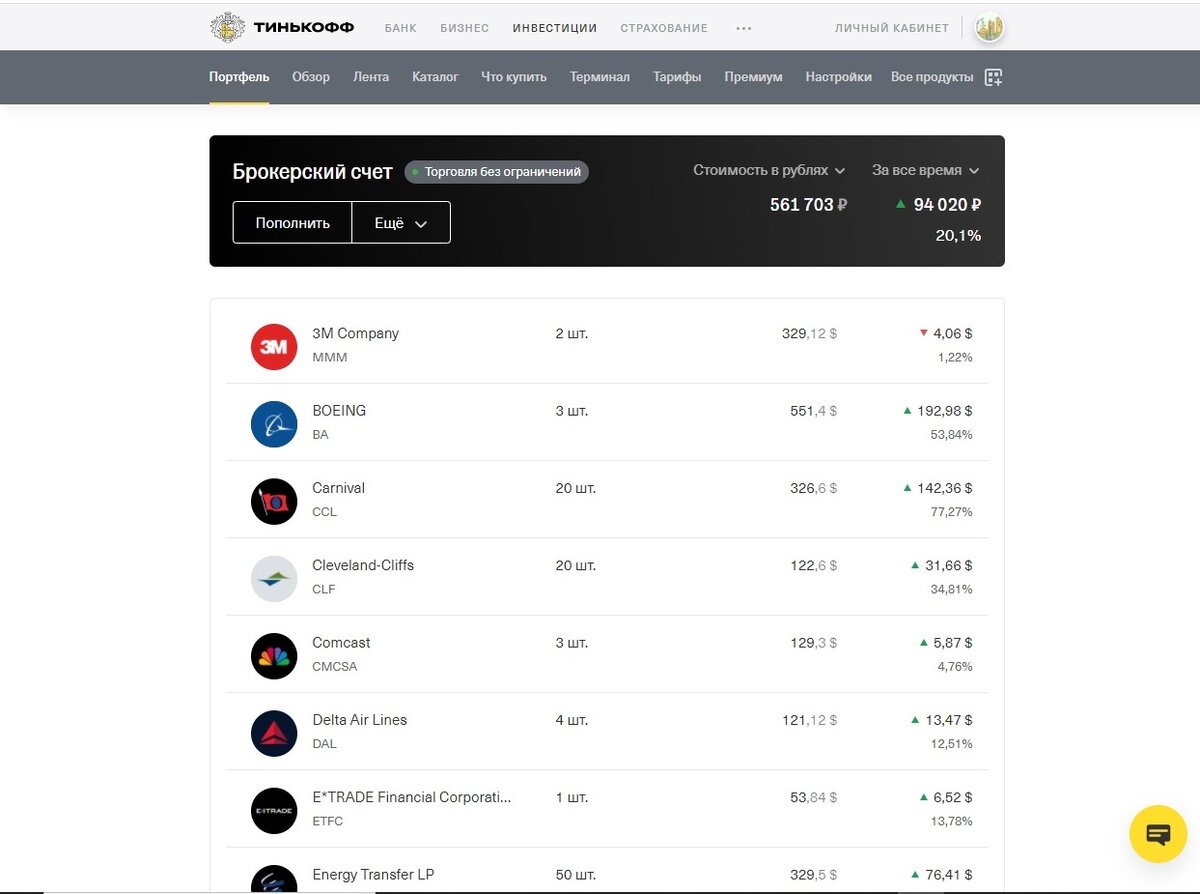This screenshot has height=894, width=1200.
Task: Click Carnival's 77,27% return
Action: 951,512
